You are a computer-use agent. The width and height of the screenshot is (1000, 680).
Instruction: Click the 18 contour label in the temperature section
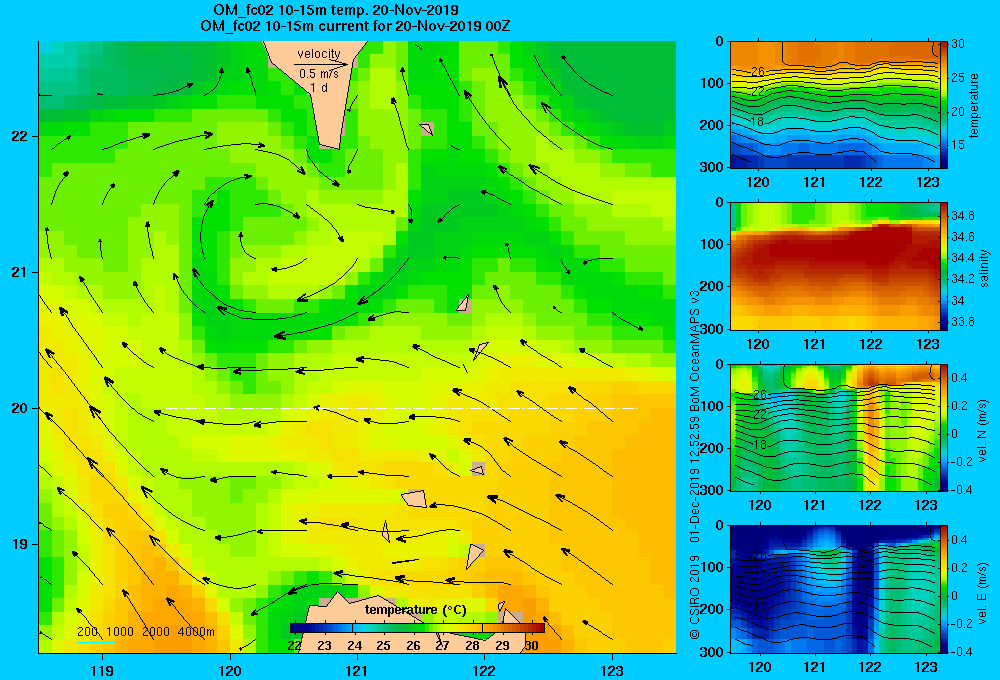click(x=757, y=122)
